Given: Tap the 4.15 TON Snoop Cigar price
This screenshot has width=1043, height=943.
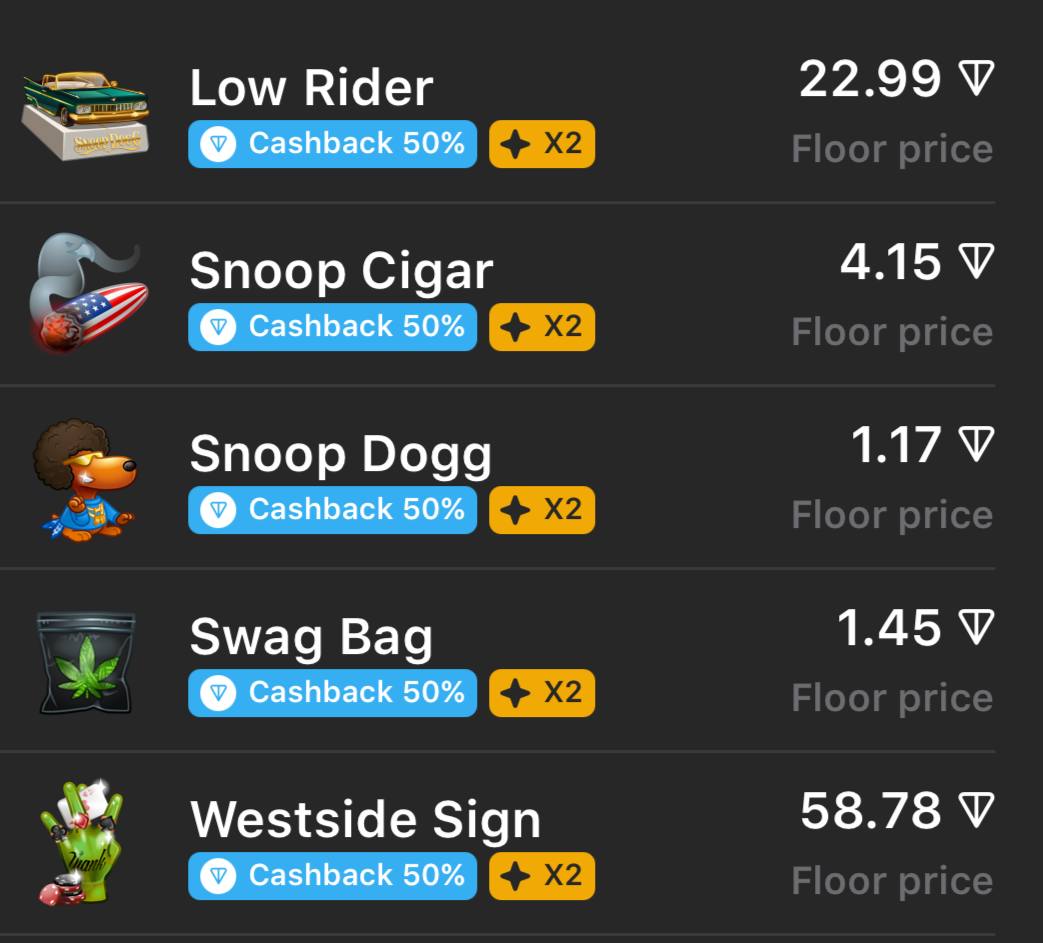Looking at the screenshot, I should click(x=917, y=261).
